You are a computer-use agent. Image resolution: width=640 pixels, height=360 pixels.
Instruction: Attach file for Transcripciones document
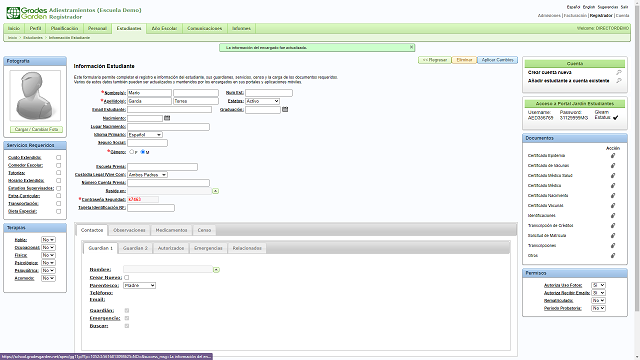point(613,245)
